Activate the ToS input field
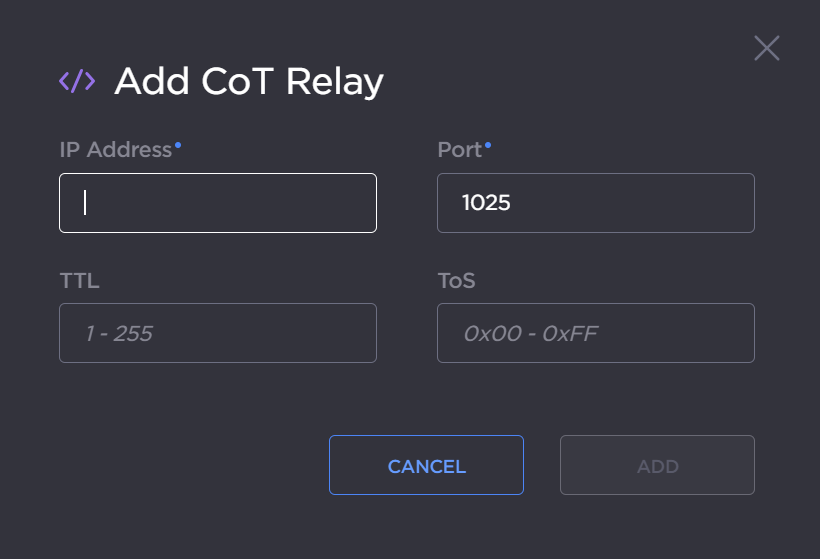 pos(595,333)
